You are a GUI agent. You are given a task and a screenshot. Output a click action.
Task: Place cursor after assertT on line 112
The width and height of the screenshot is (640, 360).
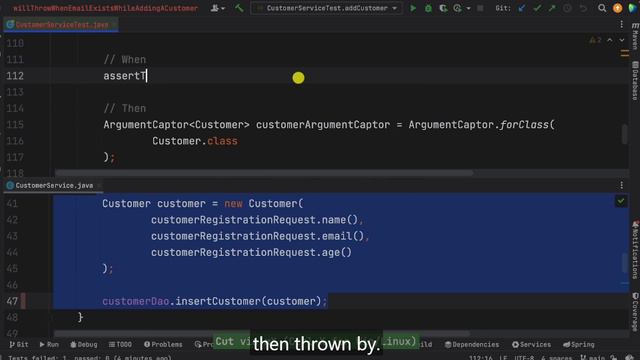pyautogui.click(x=147, y=76)
